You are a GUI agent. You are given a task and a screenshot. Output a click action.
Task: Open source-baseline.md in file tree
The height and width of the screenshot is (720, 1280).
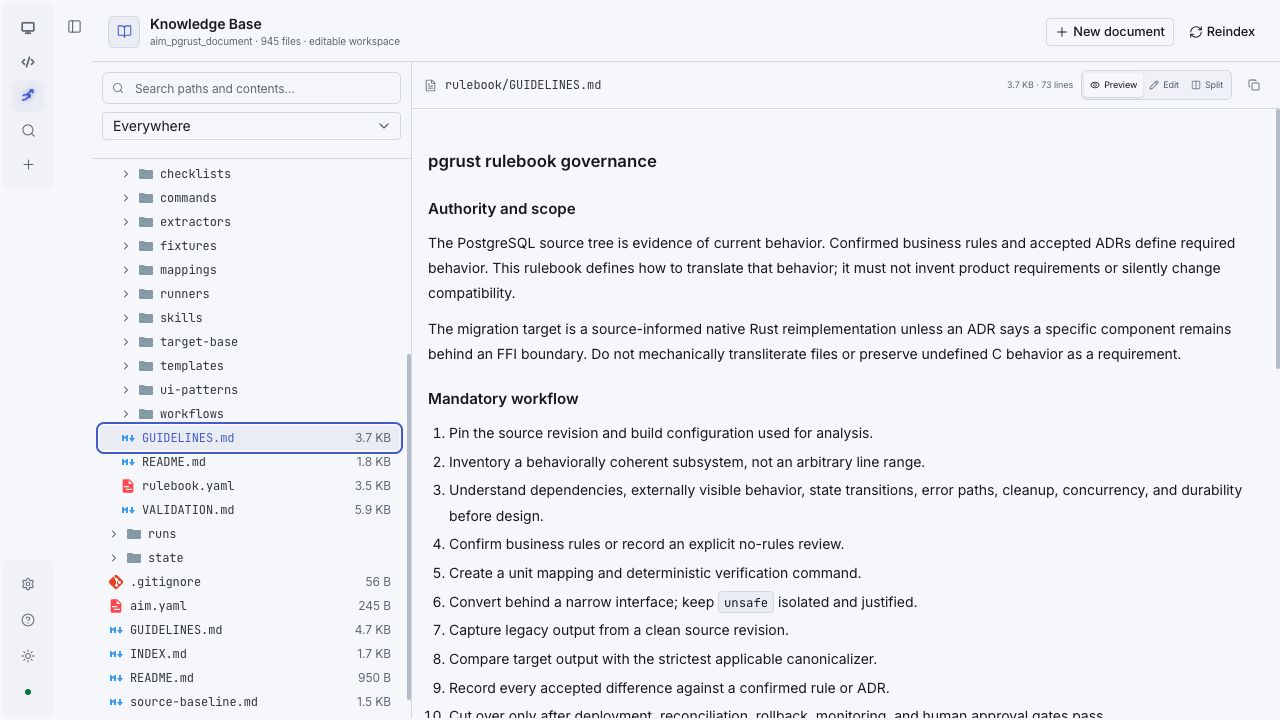tap(250, 702)
